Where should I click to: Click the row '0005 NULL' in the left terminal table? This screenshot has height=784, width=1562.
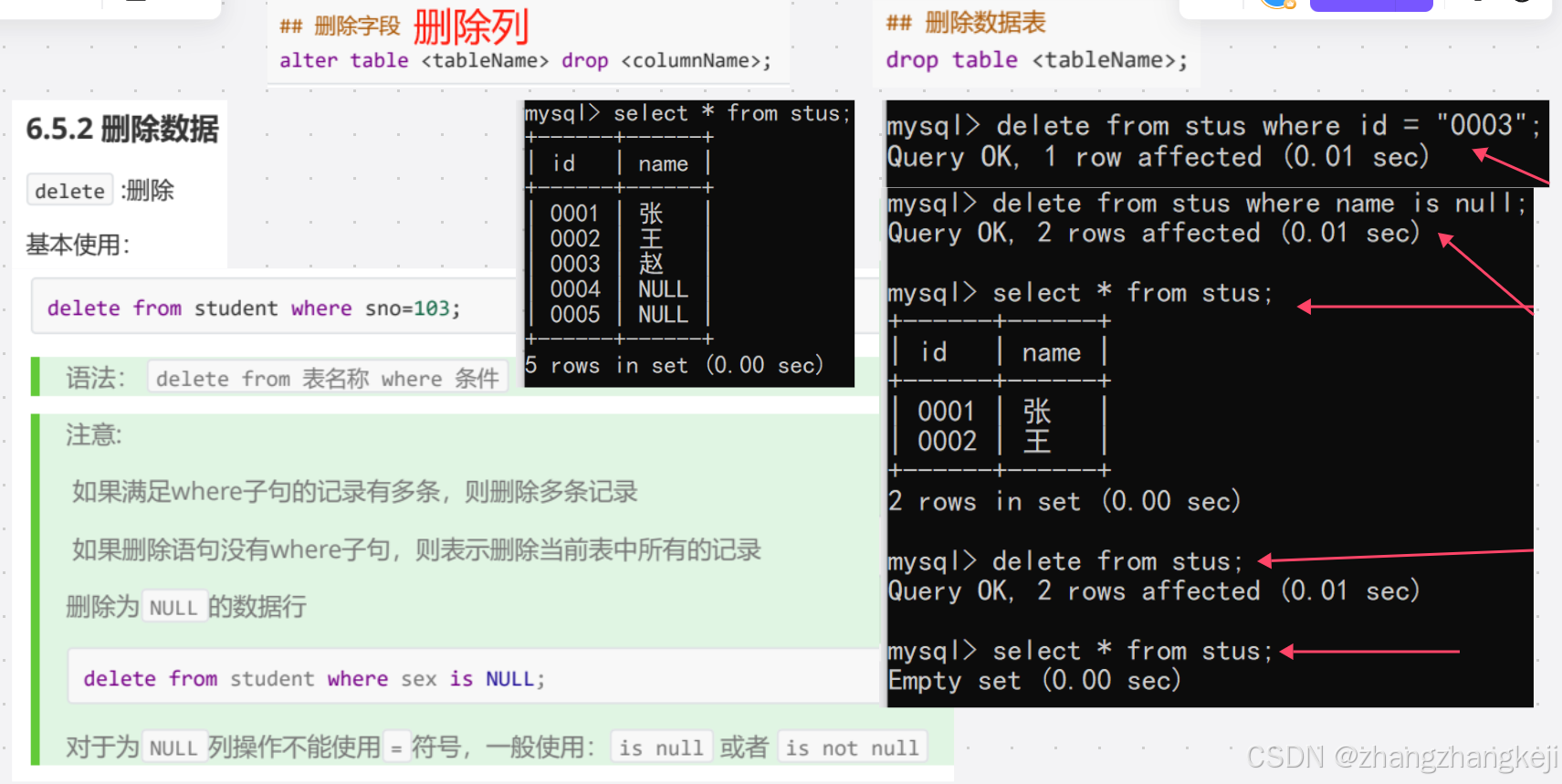(618, 315)
